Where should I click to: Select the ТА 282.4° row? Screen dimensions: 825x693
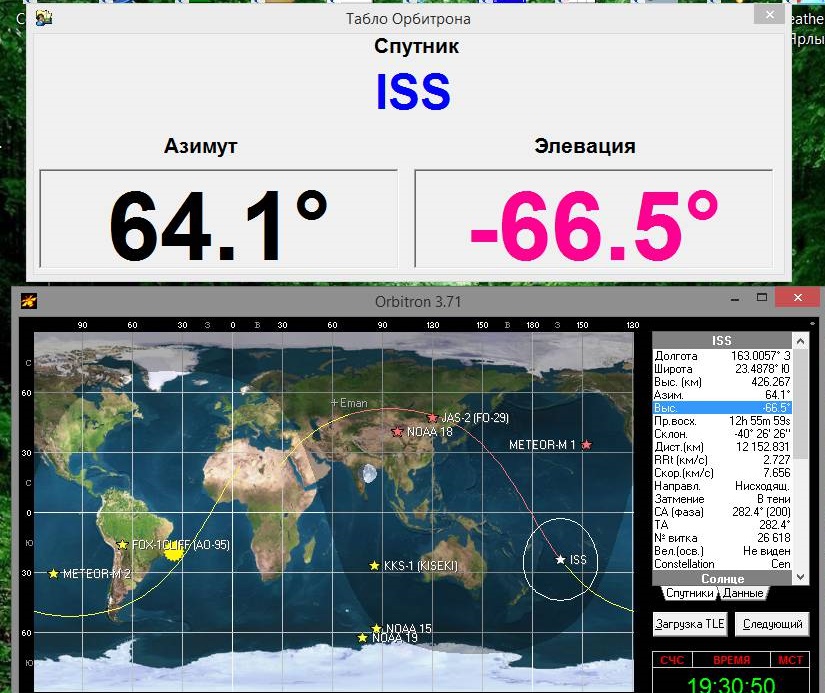[722, 525]
